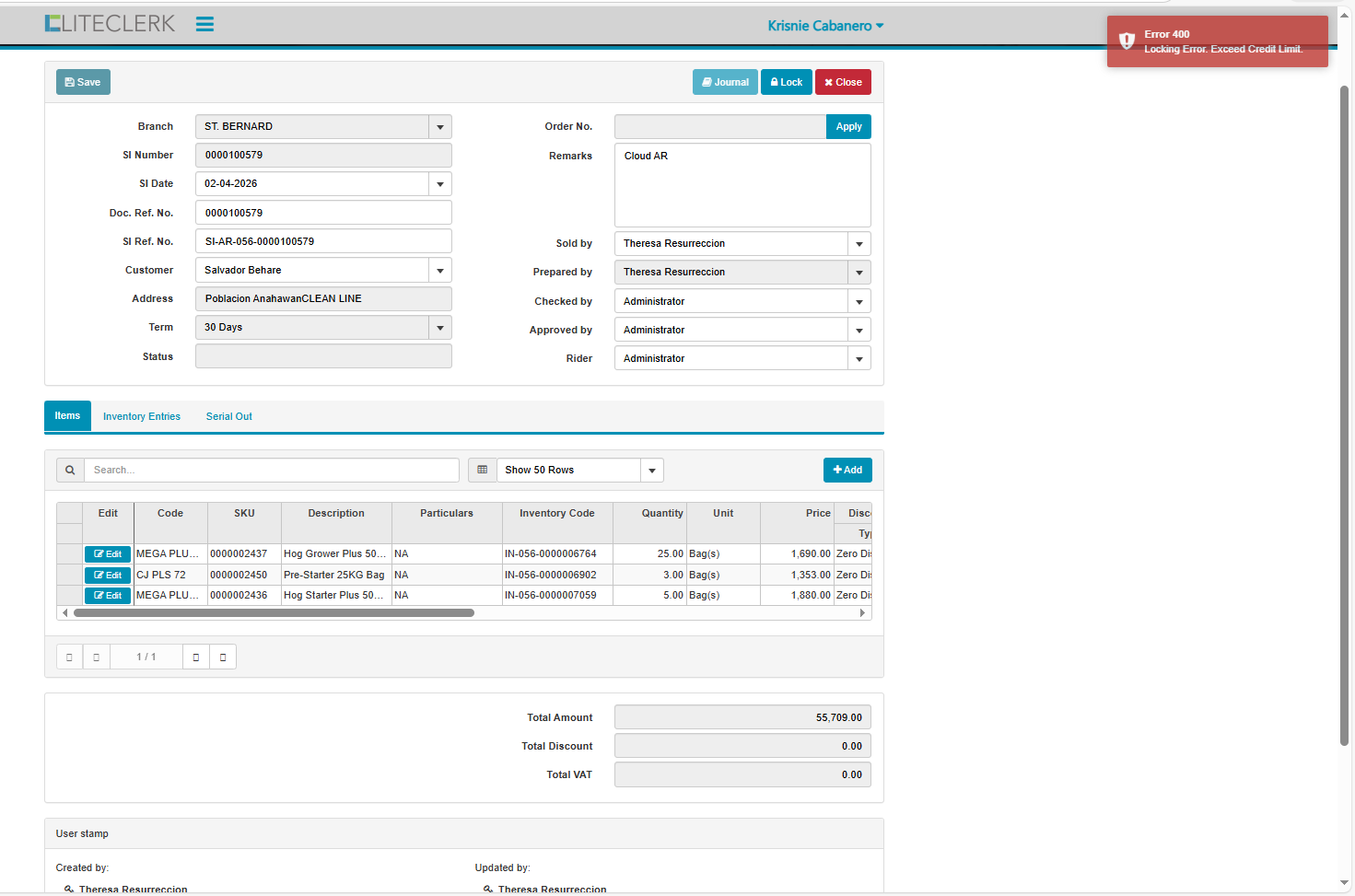Edit the Pre-Starter 25KG Bag row
Screen dimensions: 1355x896
click(x=108, y=576)
